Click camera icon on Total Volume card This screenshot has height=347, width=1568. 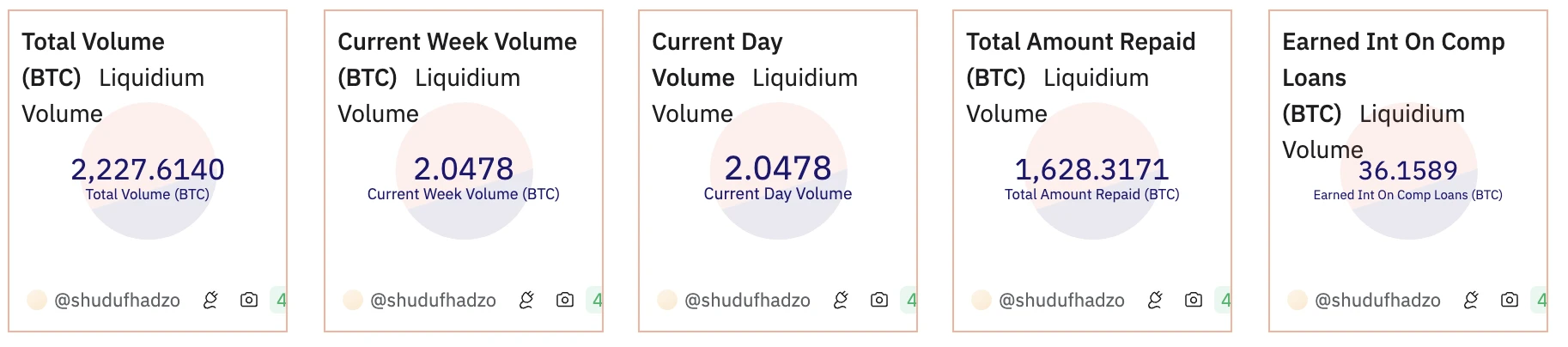click(249, 300)
